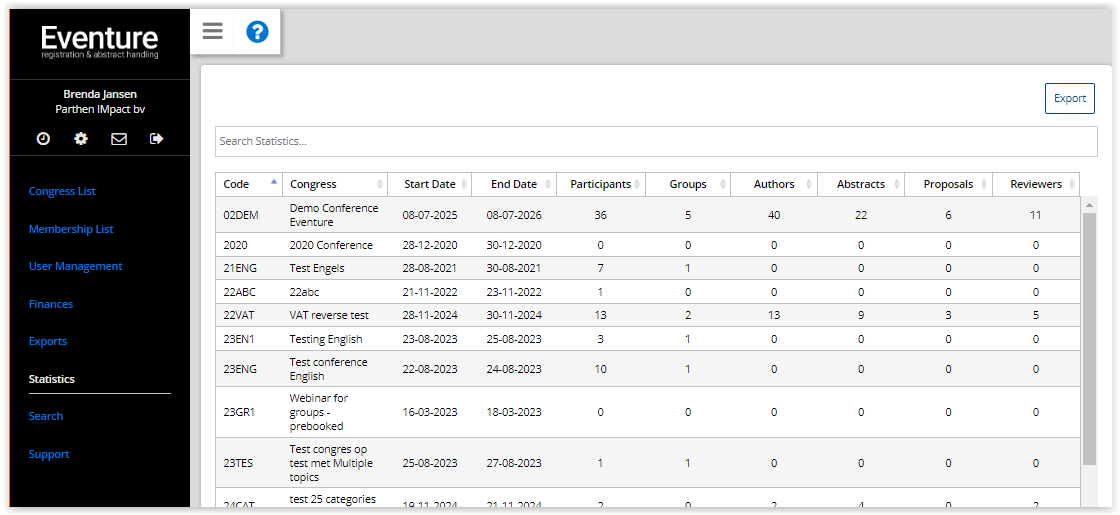Click participants value 36
This screenshot has height=515, width=1120.
[x=601, y=215]
